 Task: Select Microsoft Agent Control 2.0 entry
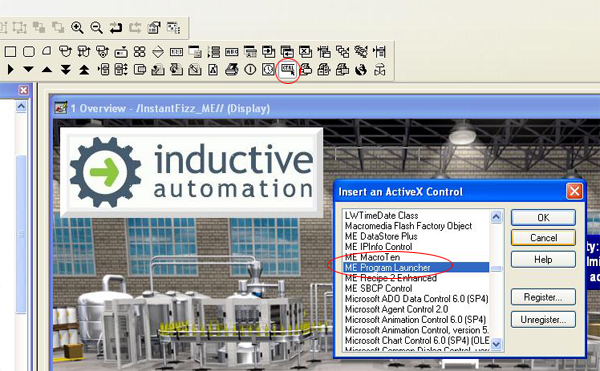coord(416,309)
